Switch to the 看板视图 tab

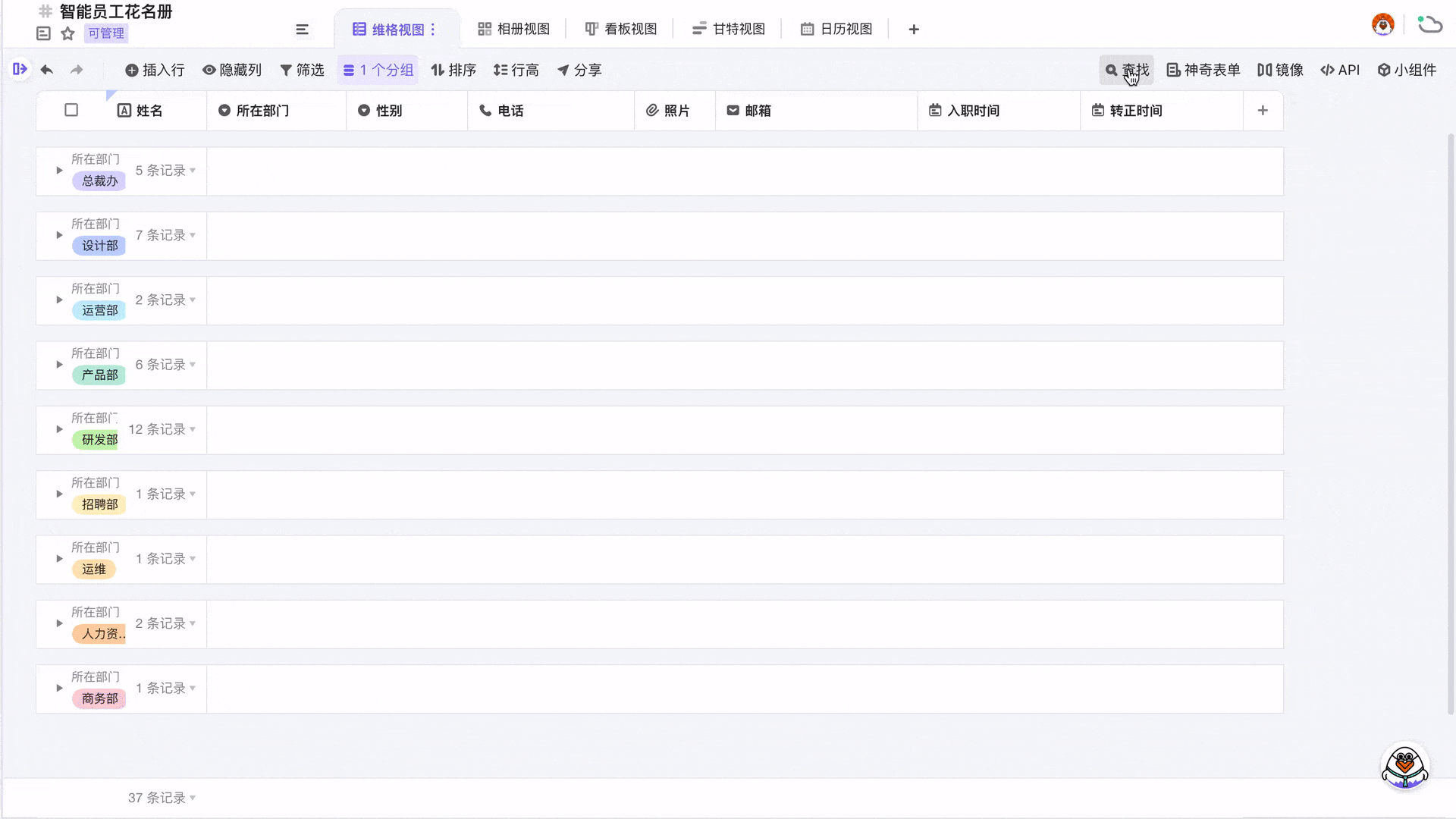pyautogui.click(x=620, y=29)
